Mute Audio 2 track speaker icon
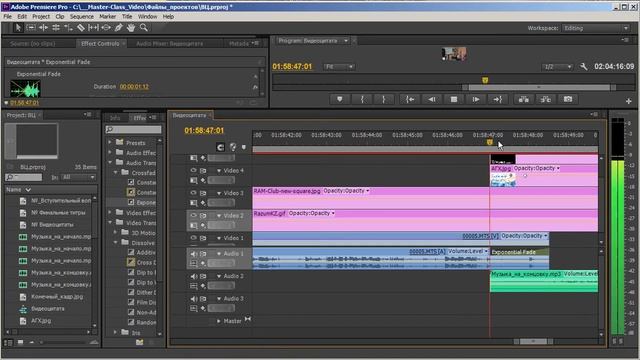The image size is (640, 360). (194, 276)
